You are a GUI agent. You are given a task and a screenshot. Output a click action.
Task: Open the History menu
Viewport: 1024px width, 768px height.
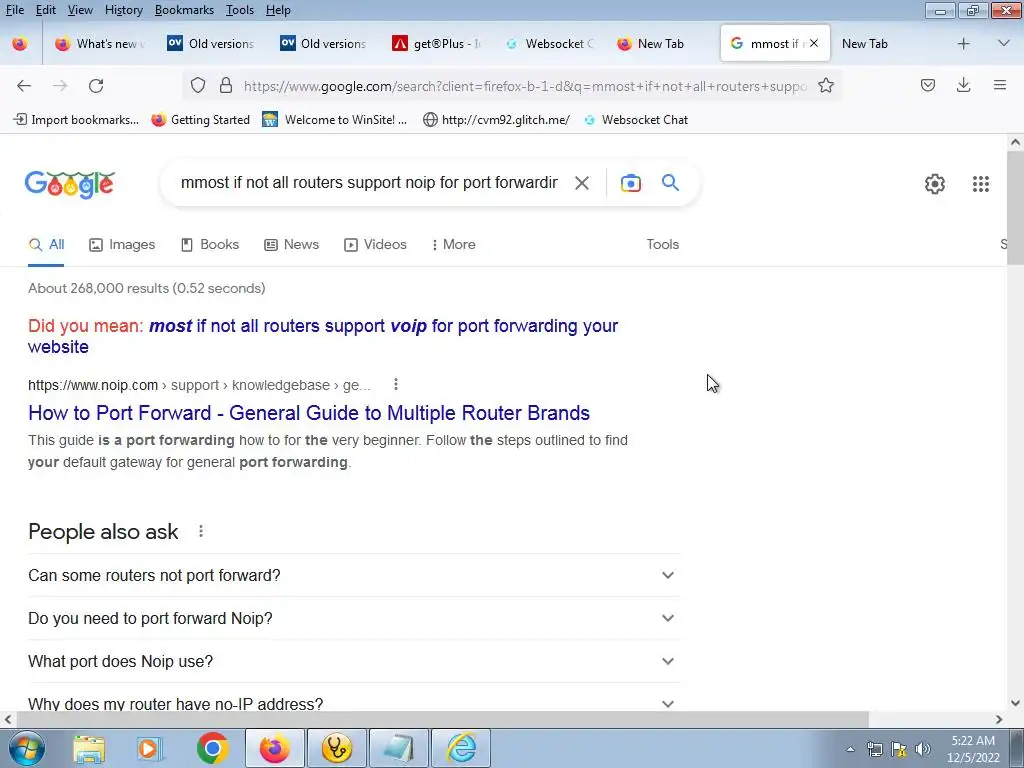(x=123, y=10)
